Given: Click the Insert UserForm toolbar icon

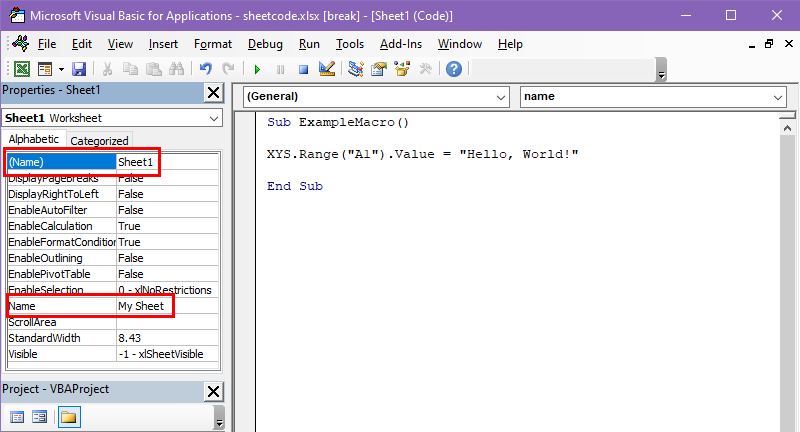Looking at the screenshot, I should [45, 69].
